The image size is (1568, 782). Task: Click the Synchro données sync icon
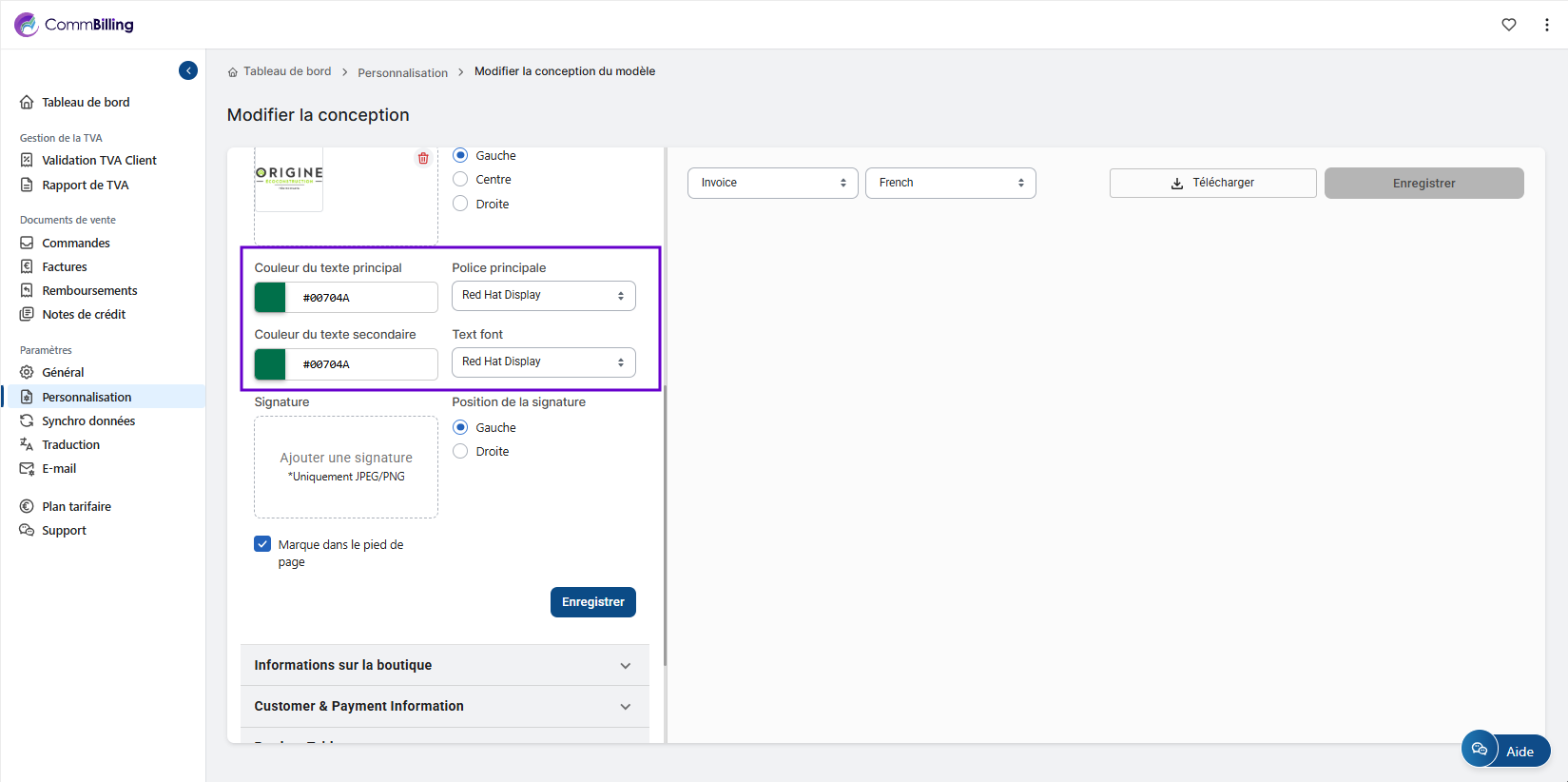[x=27, y=420]
